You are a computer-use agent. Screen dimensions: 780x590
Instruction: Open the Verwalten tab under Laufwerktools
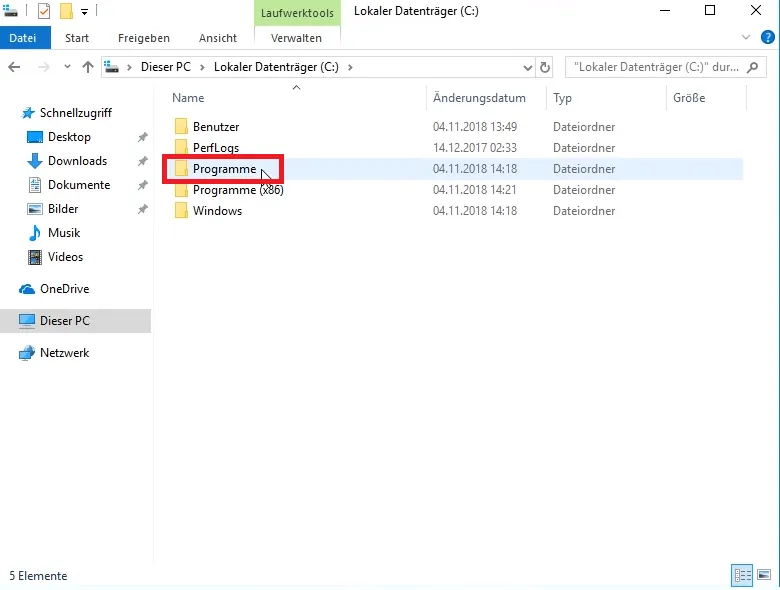click(x=296, y=38)
